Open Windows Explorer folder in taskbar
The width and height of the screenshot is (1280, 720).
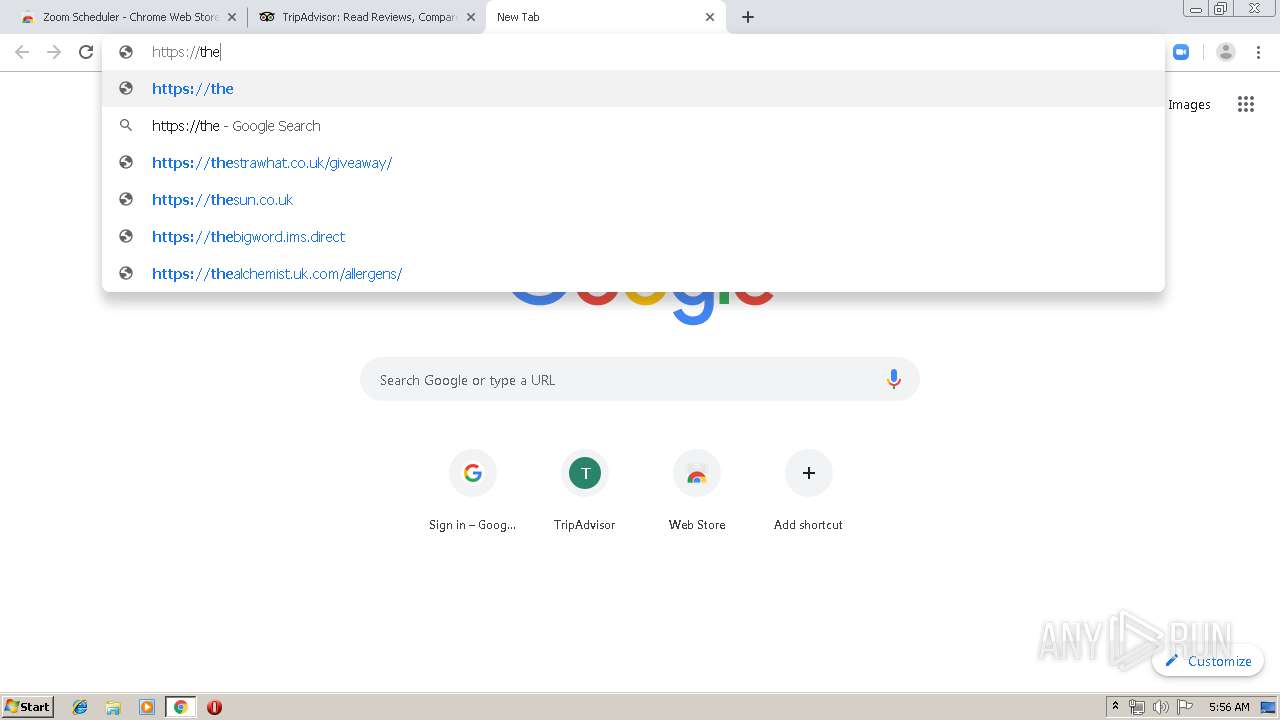tap(113, 707)
